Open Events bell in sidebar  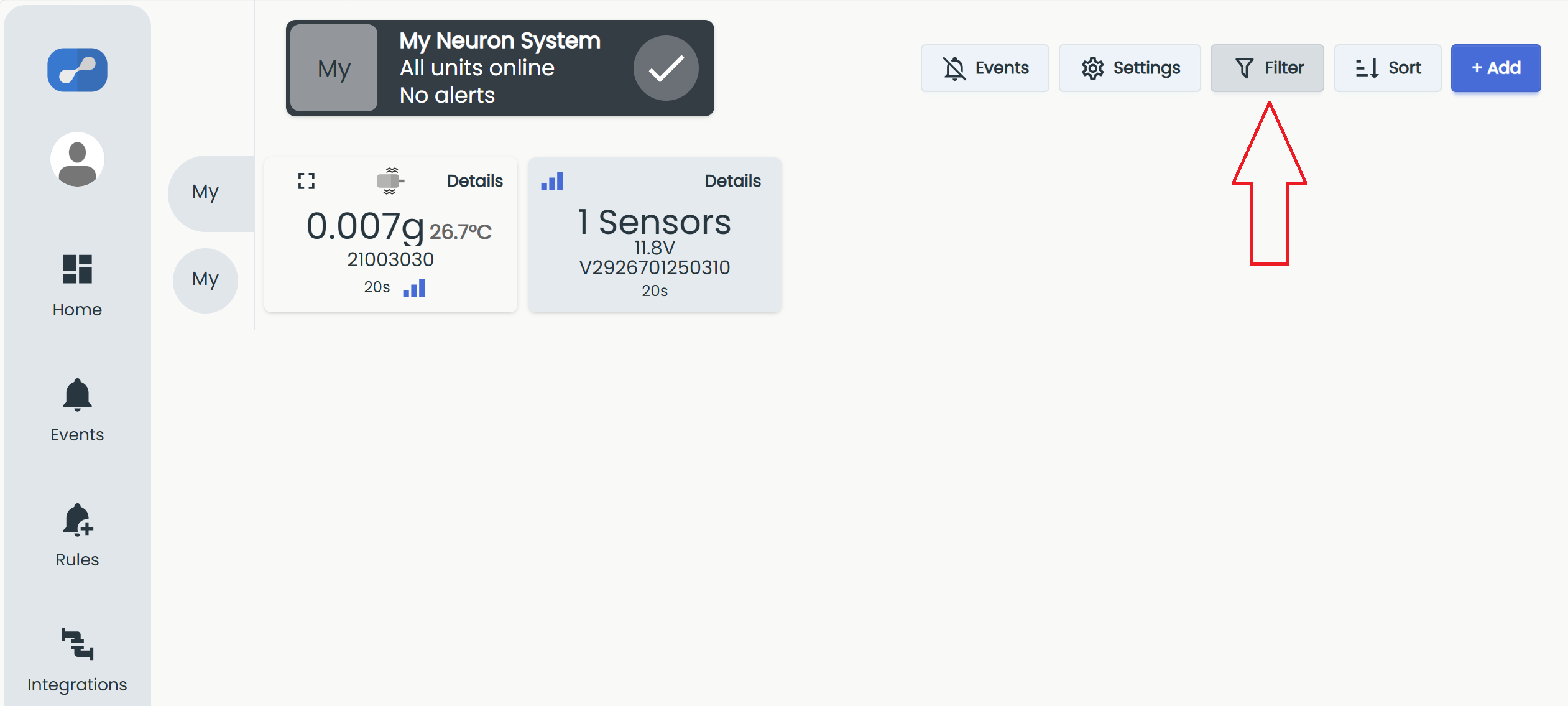click(x=77, y=395)
